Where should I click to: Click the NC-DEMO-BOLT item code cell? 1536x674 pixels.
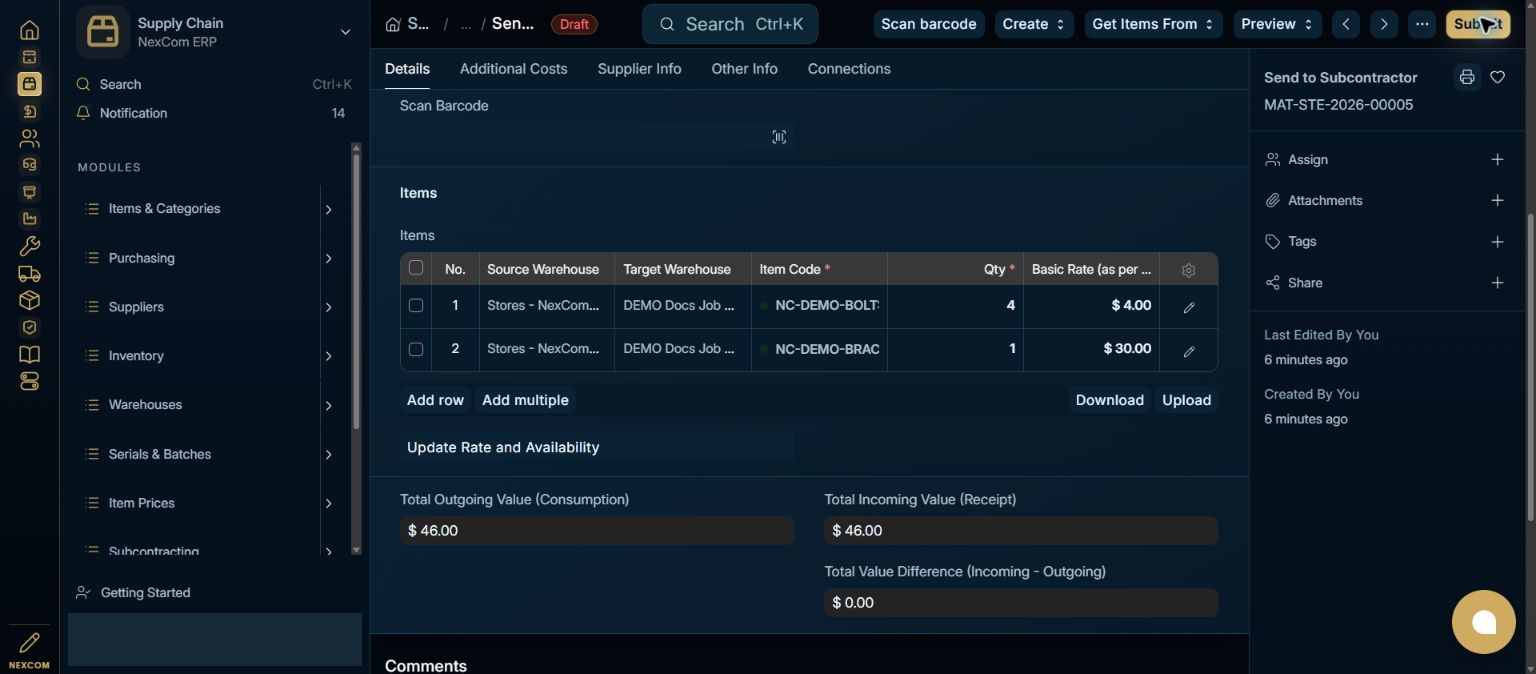click(820, 306)
